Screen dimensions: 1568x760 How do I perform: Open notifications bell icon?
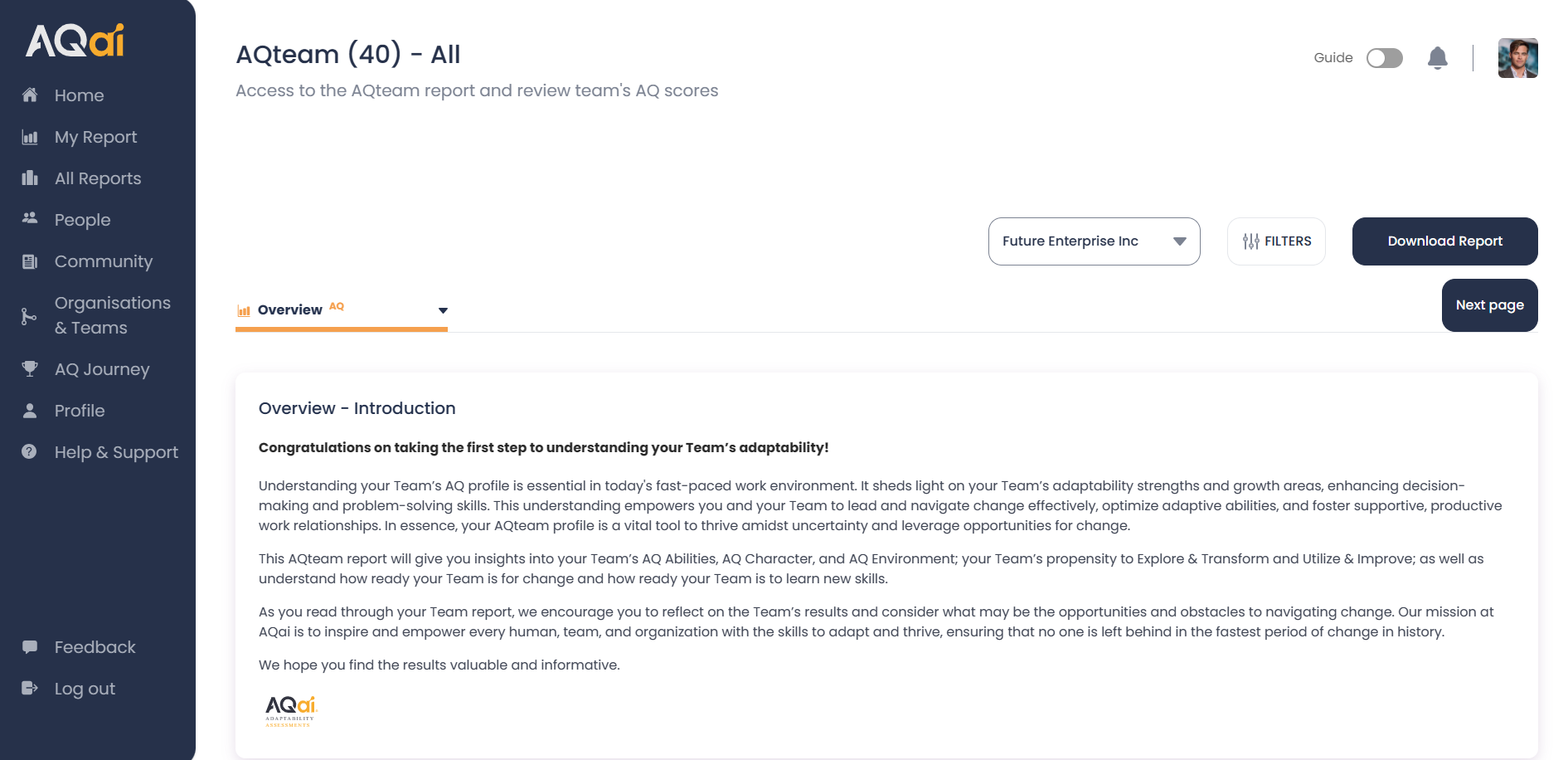click(1438, 58)
